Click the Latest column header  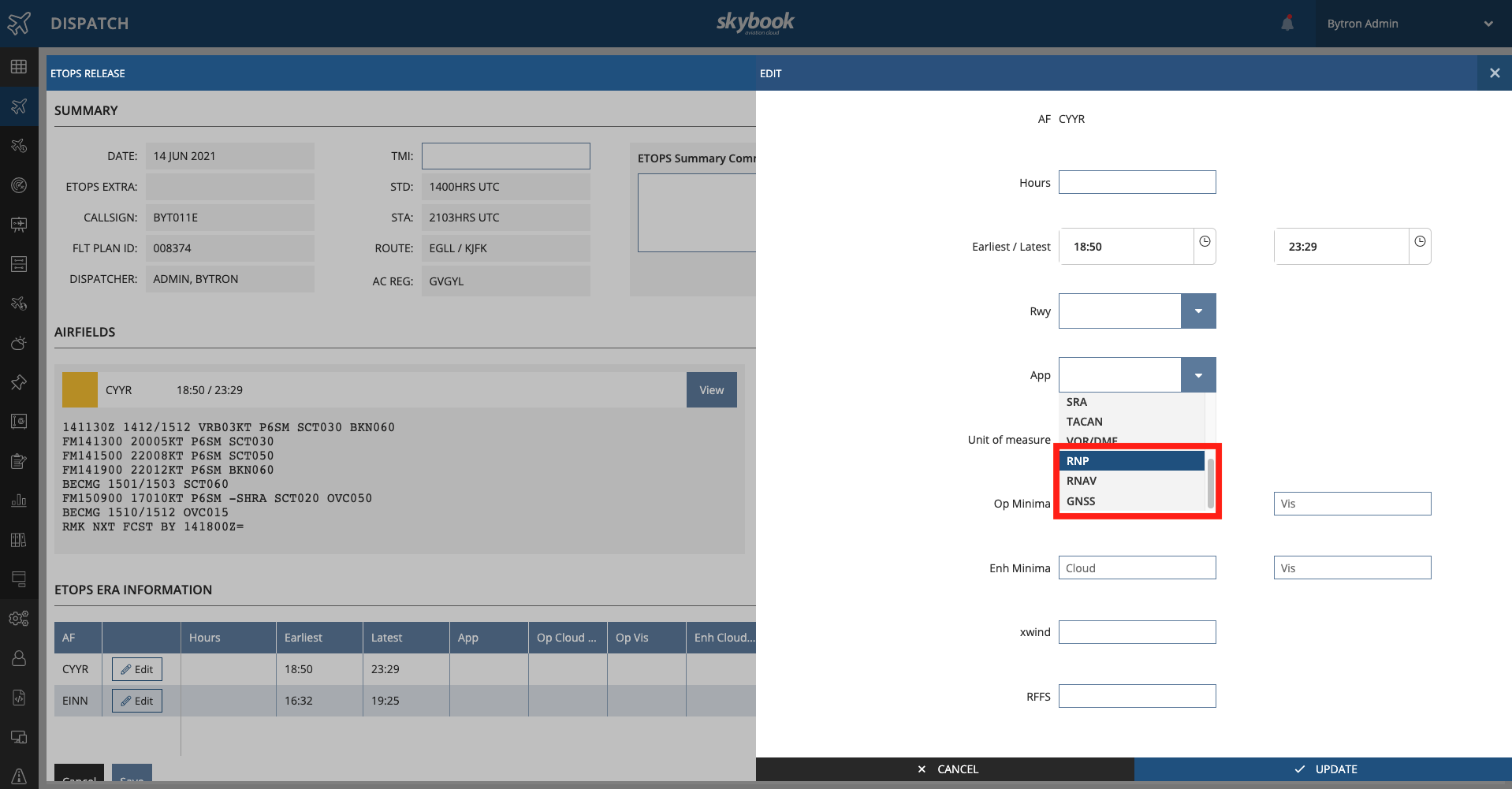(406, 638)
